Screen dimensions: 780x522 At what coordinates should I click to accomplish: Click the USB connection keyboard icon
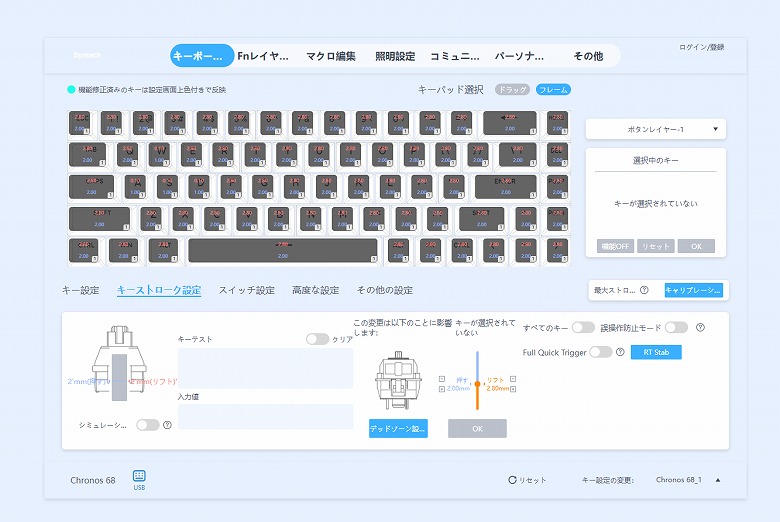(139, 475)
